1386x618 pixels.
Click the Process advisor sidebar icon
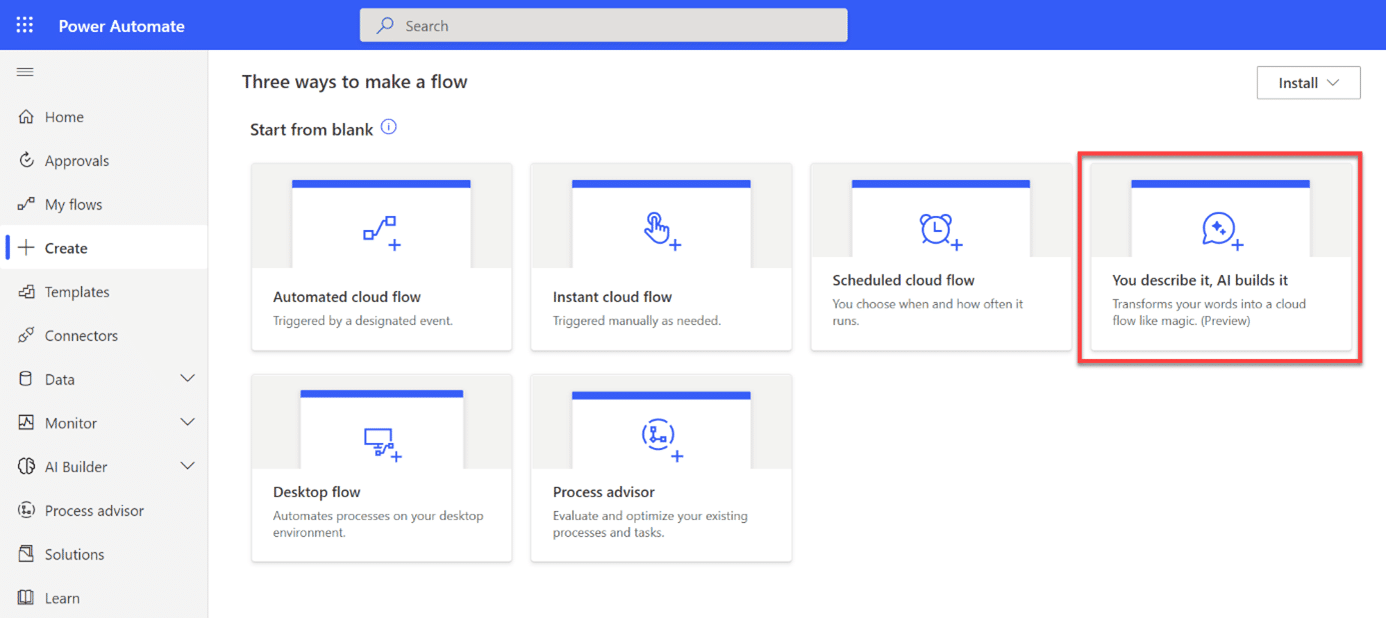26,510
